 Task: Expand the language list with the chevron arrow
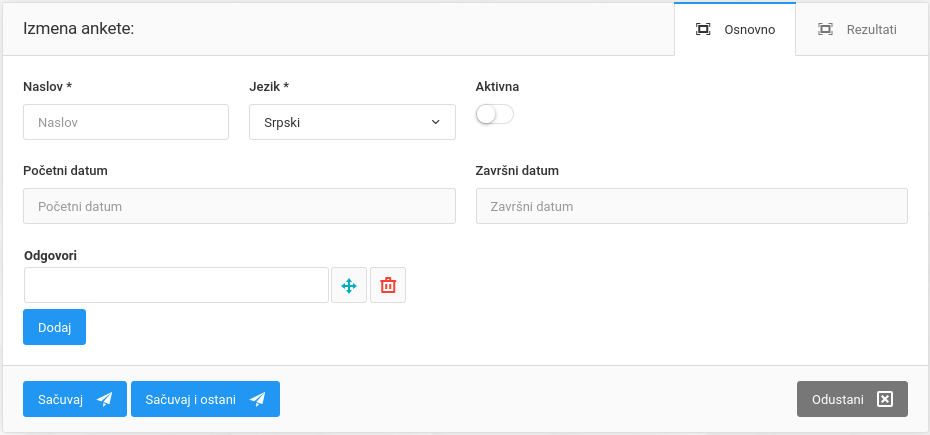click(x=436, y=122)
